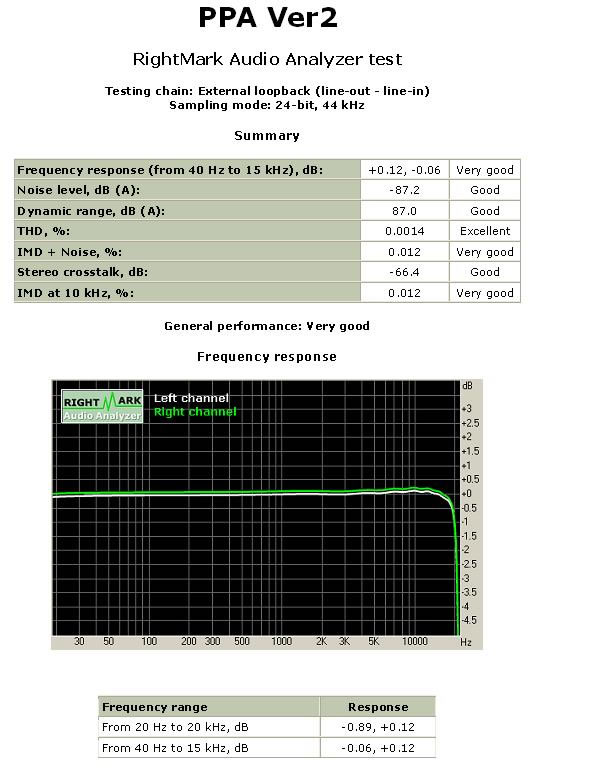This screenshot has height=773, width=604.
Task: Click the Testing chain: External loopback text
Action: click(267, 91)
